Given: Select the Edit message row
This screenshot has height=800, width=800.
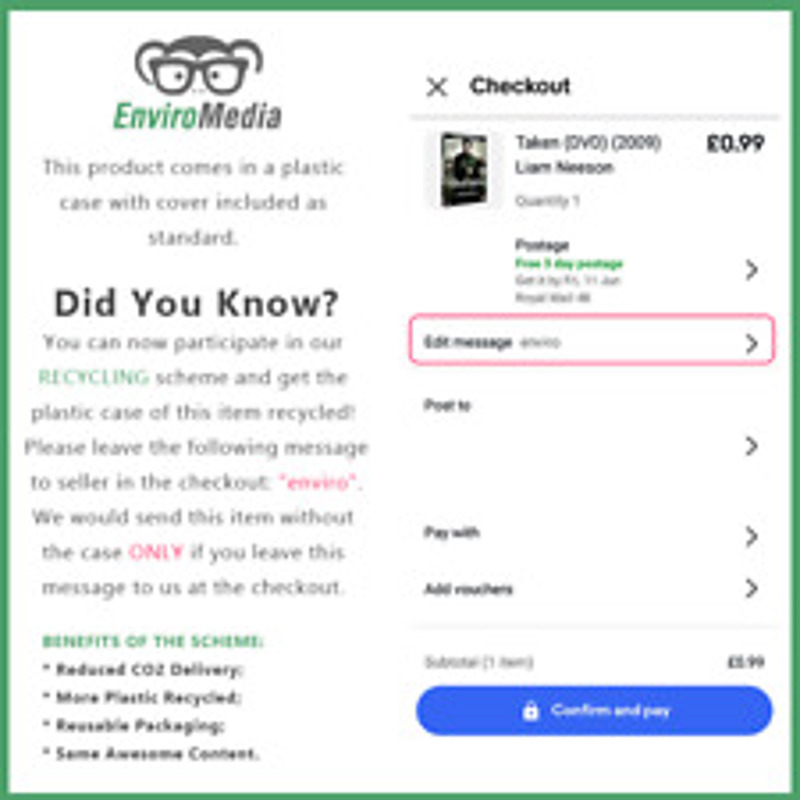Looking at the screenshot, I should [592, 340].
